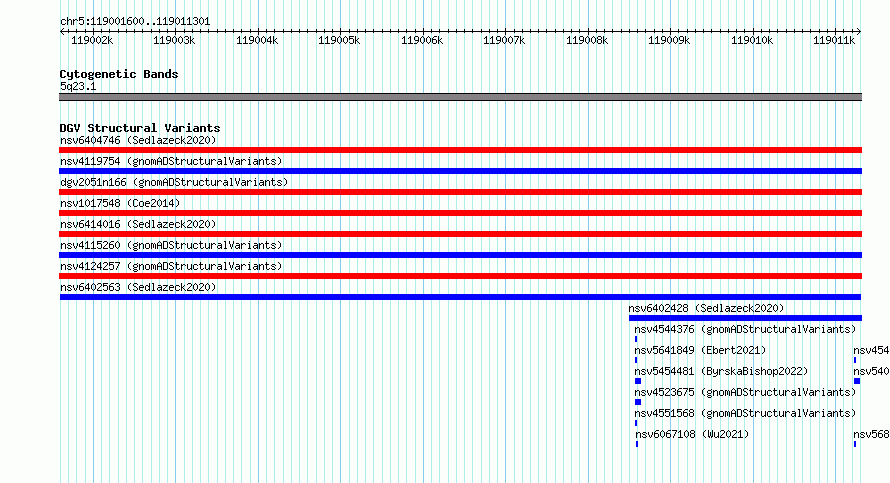
Task: Click the 119005k ruler label
Action: pos(339,40)
